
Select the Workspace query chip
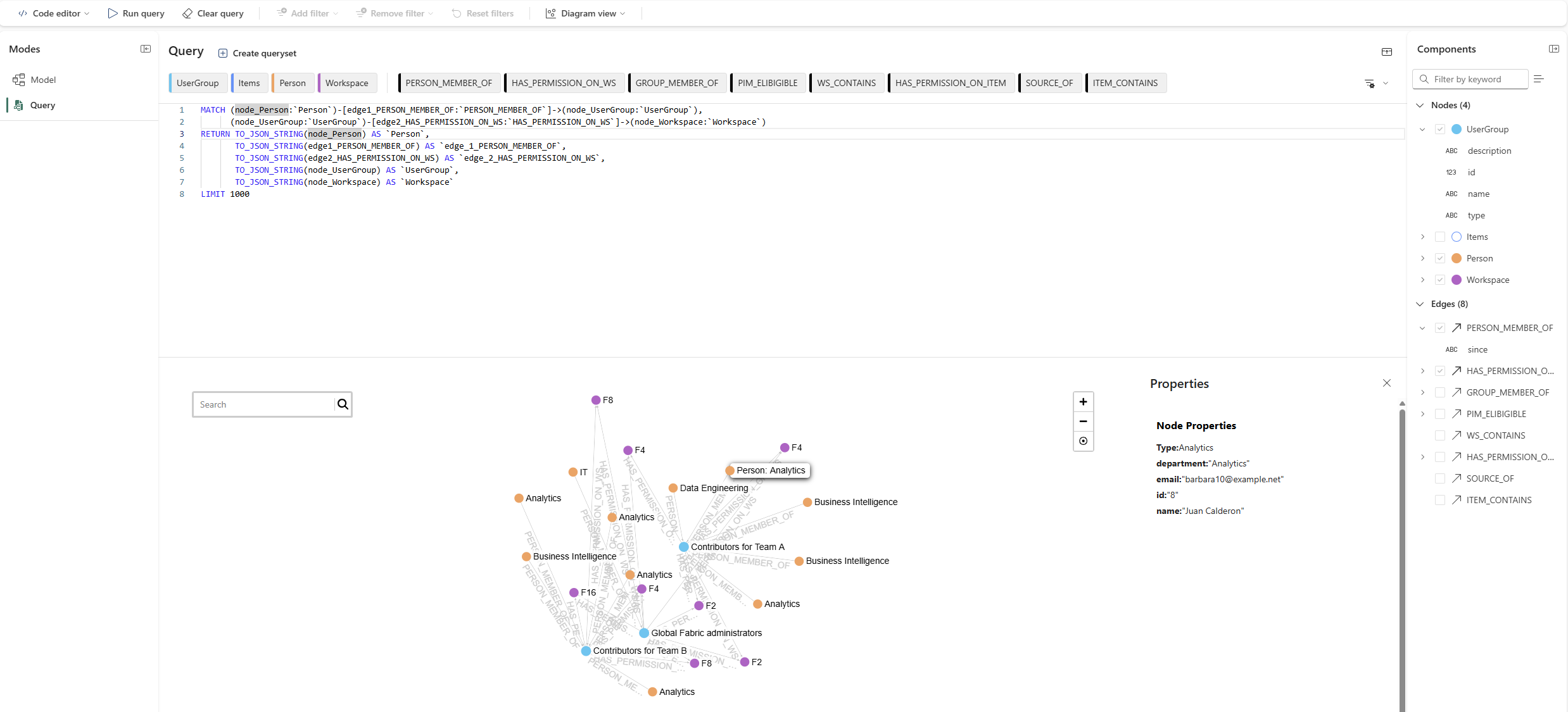coord(347,83)
